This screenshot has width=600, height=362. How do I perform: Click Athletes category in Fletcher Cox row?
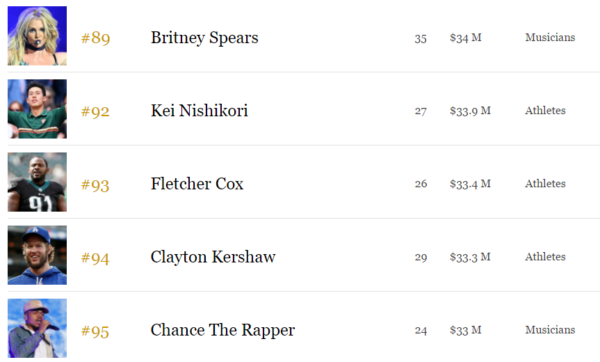coord(545,183)
